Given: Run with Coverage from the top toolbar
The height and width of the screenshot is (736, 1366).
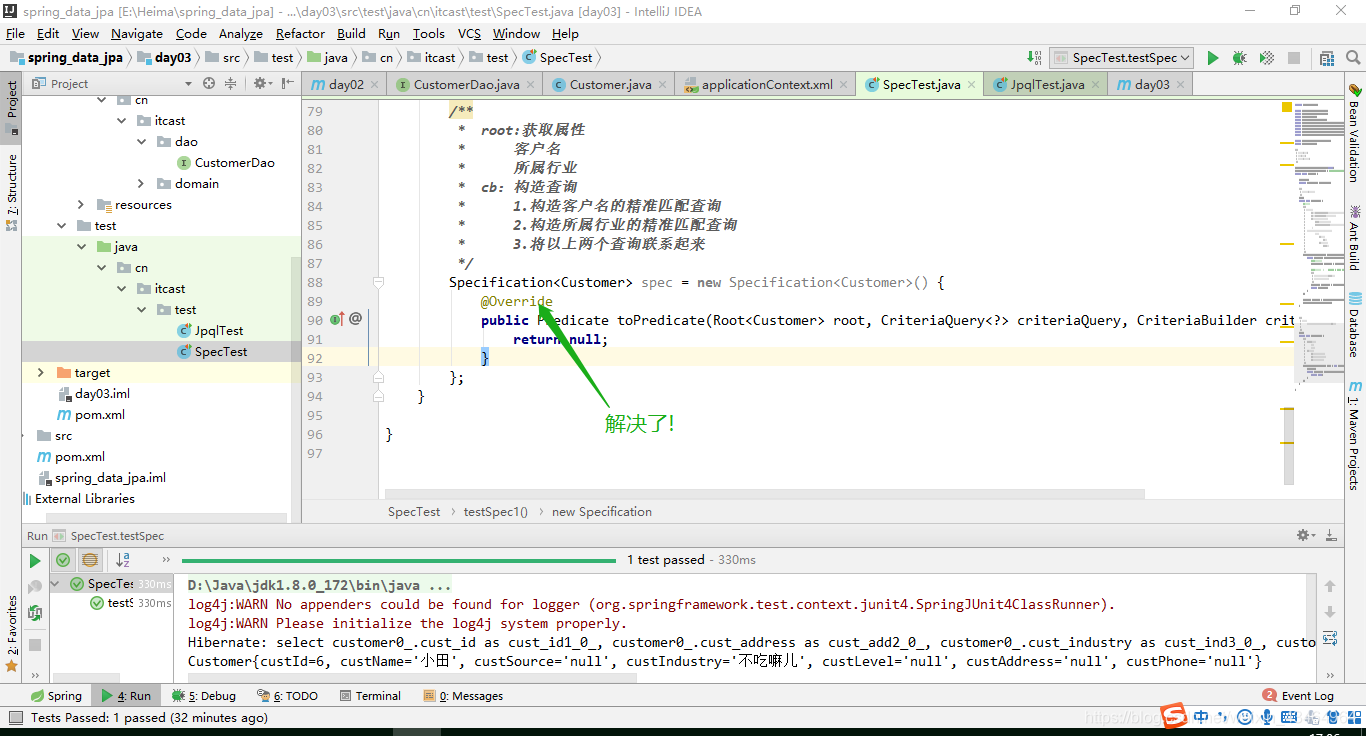Looking at the screenshot, I should 1267,58.
